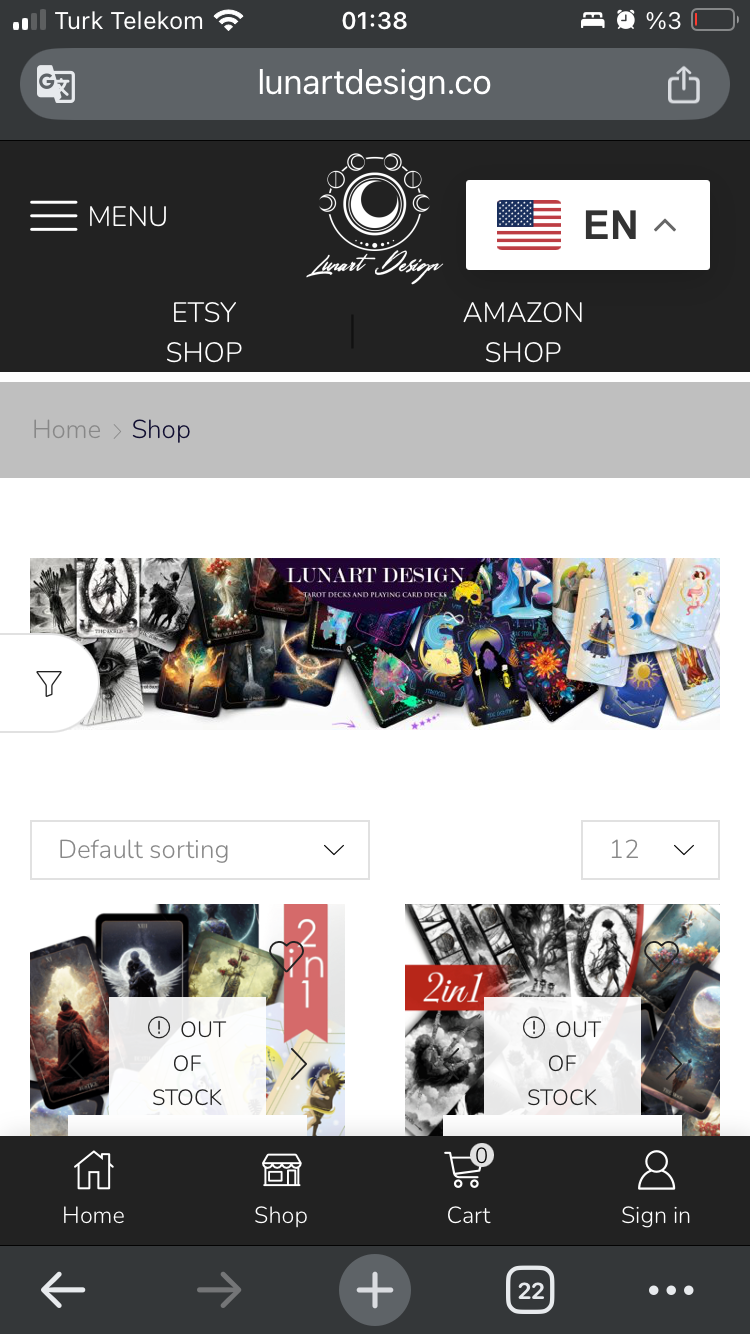The width and height of the screenshot is (750, 1334).
Task: Show next image of first product
Action: pyautogui.click(x=298, y=1064)
